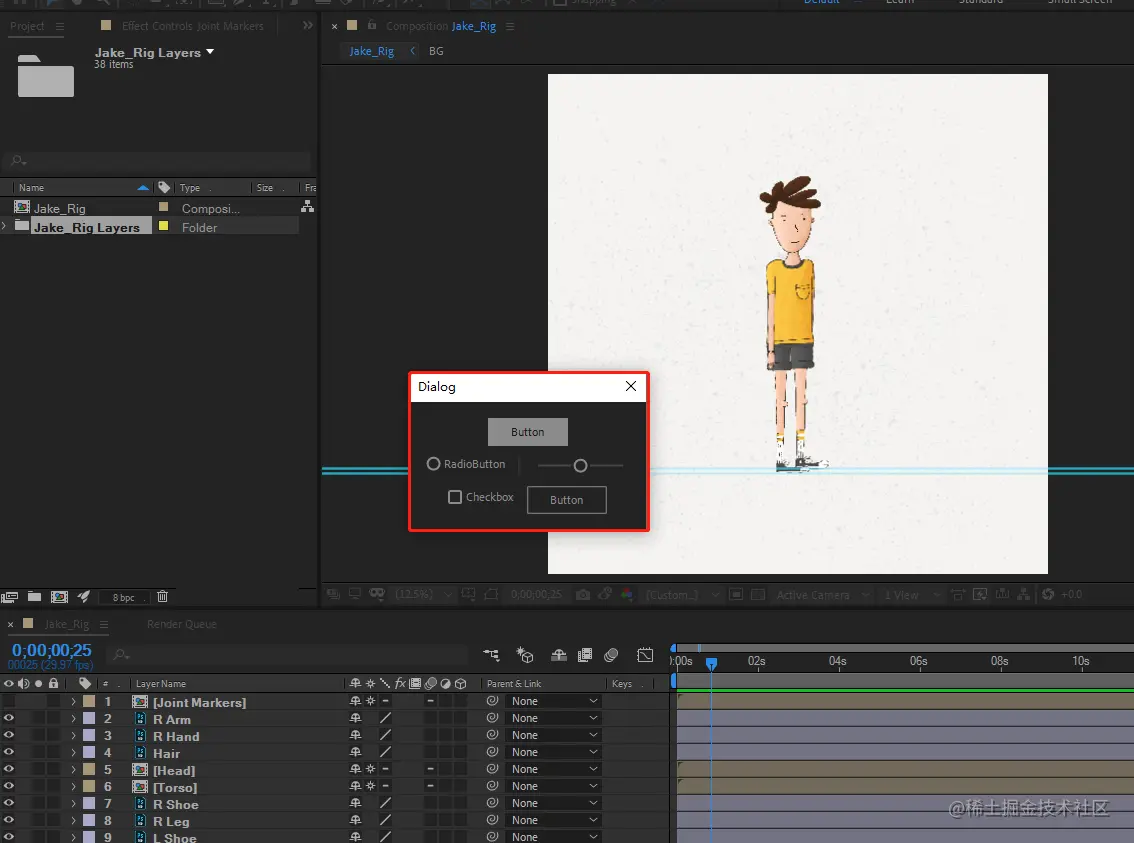
Task: Toggle the Draft 3D icon in timeline
Action: tap(525, 655)
